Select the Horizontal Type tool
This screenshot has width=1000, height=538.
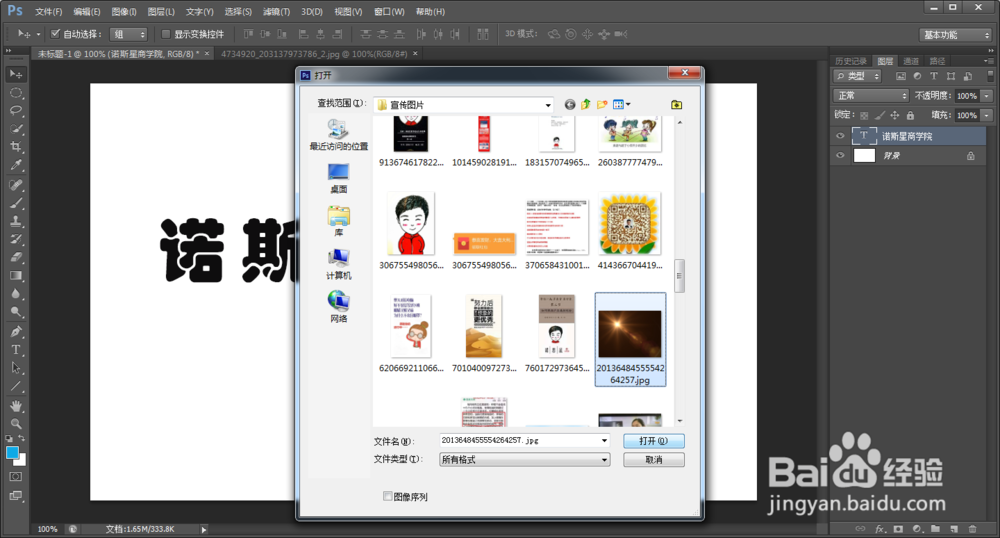click(16, 349)
